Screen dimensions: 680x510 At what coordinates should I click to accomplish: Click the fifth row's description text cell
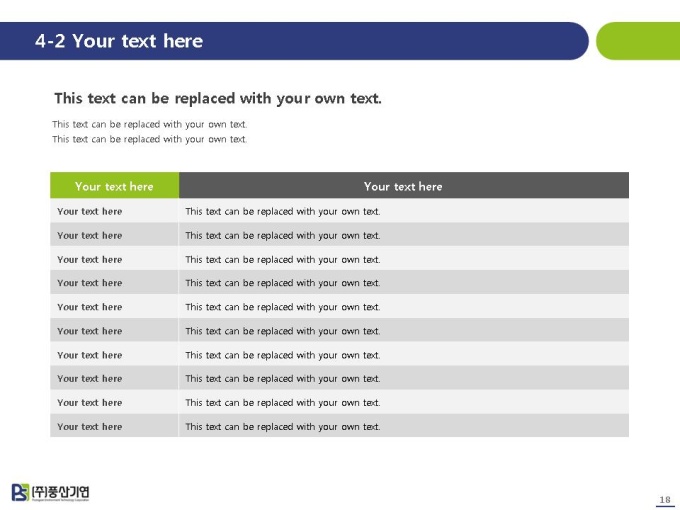point(404,307)
